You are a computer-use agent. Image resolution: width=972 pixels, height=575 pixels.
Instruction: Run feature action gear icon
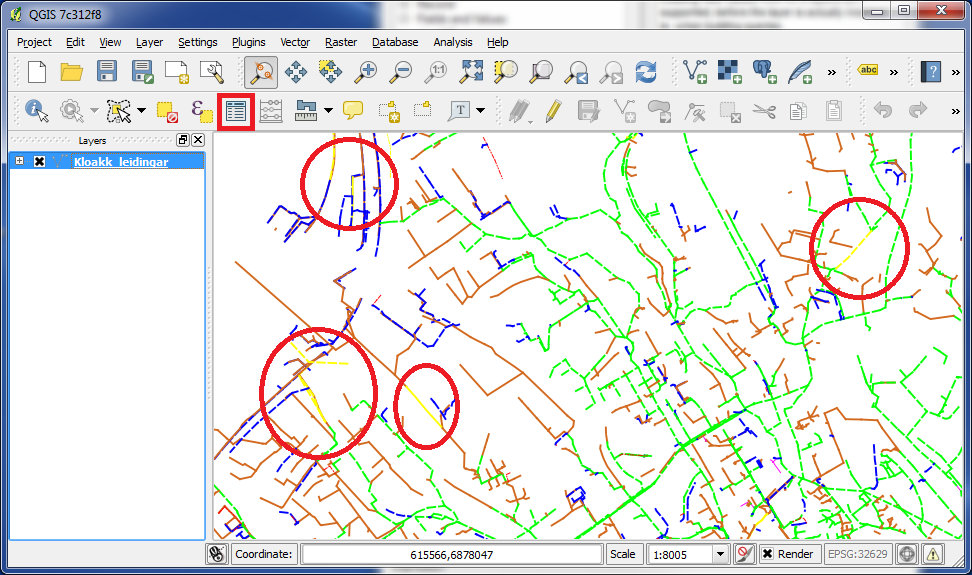(72, 112)
